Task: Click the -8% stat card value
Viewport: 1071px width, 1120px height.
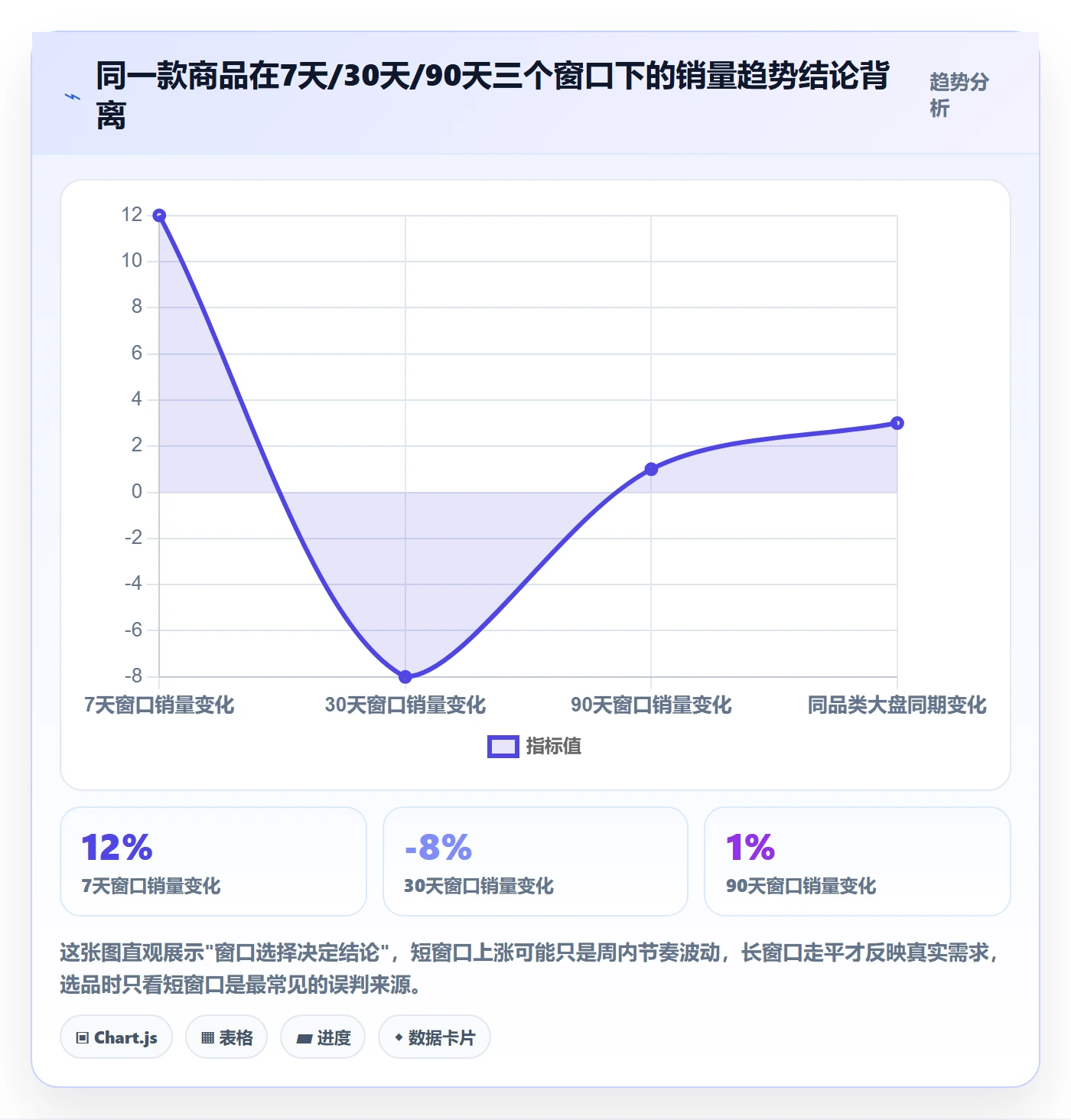Action: click(x=438, y=848)
